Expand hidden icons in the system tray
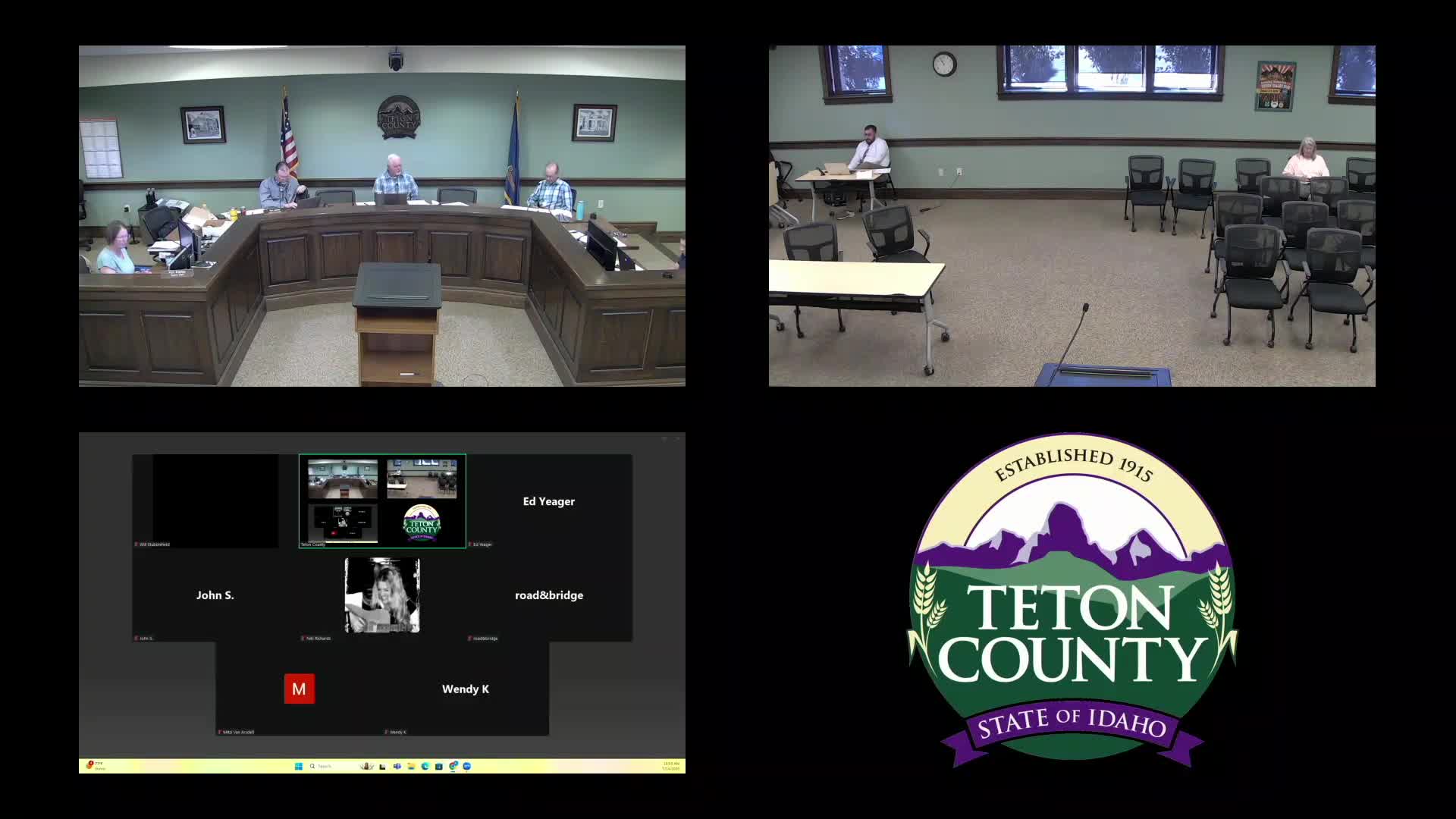1456x819 pixels. (641, 766)
